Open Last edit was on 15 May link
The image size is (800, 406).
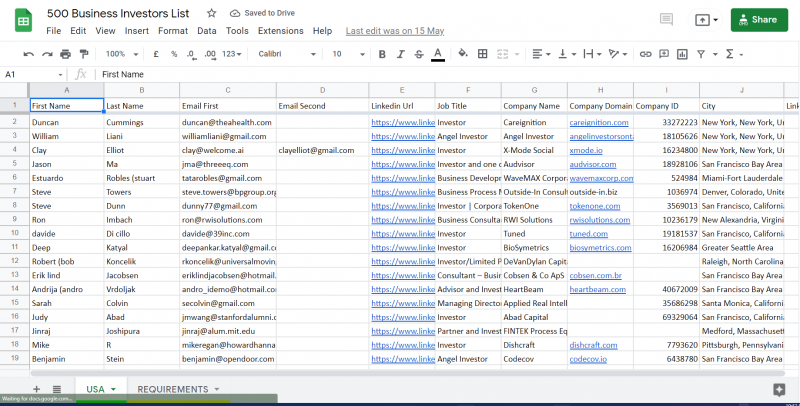(x=395, y=31)
